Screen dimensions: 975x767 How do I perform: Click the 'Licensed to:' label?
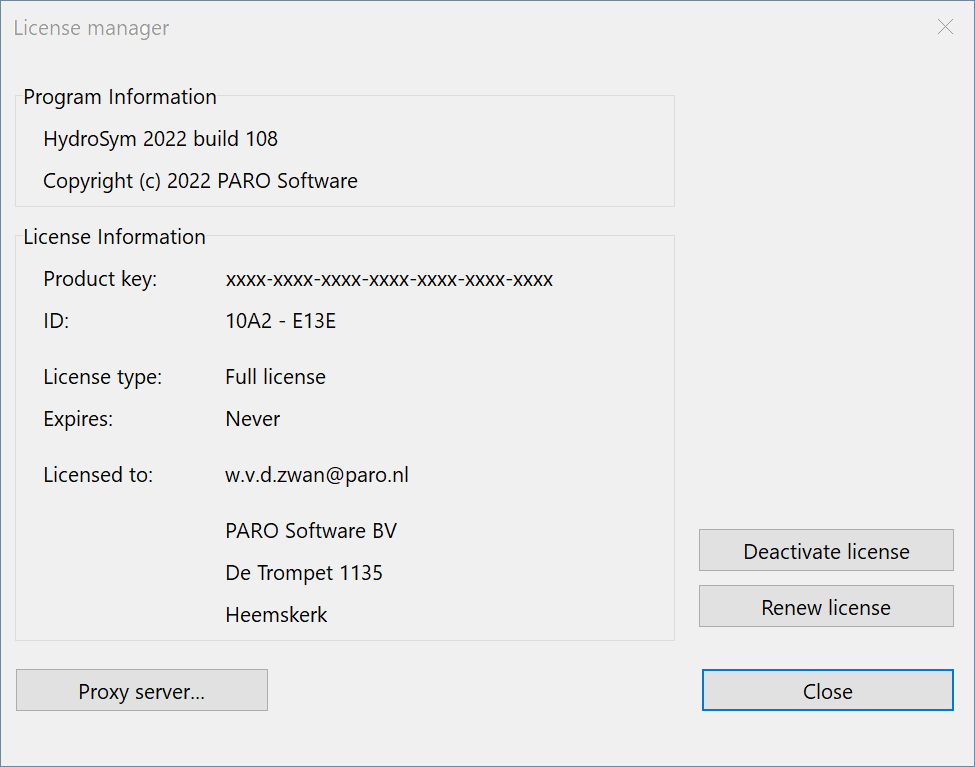click(98, 475)
